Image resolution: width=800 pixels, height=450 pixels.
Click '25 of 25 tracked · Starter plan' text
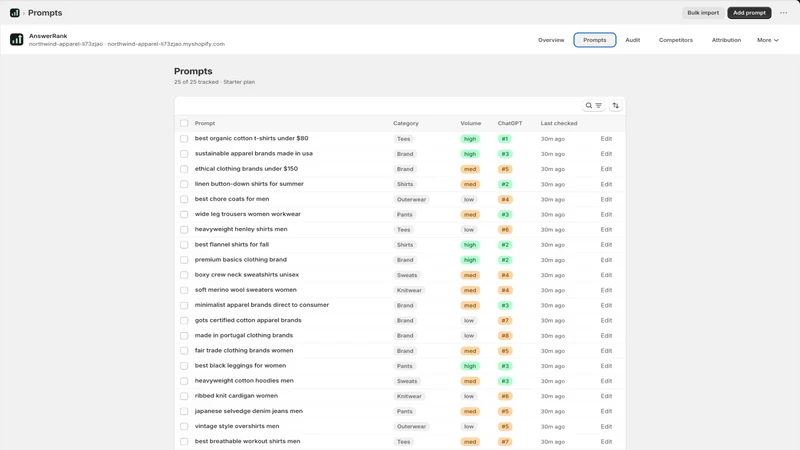tap(214, 82)
